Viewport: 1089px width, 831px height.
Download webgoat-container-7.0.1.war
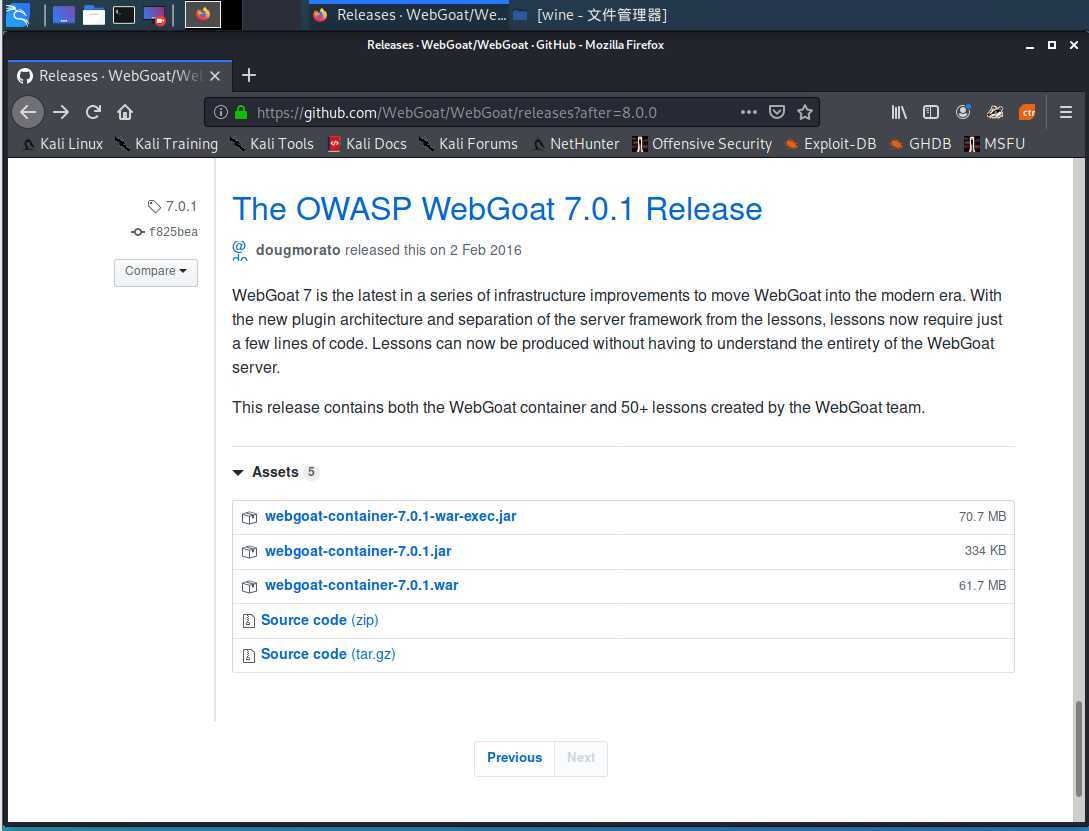click(361, 585)
